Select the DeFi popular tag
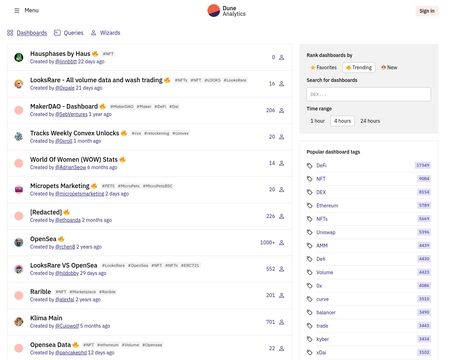Image resolution: width=450 pixels, height=360 pixels. coord(321,165)
